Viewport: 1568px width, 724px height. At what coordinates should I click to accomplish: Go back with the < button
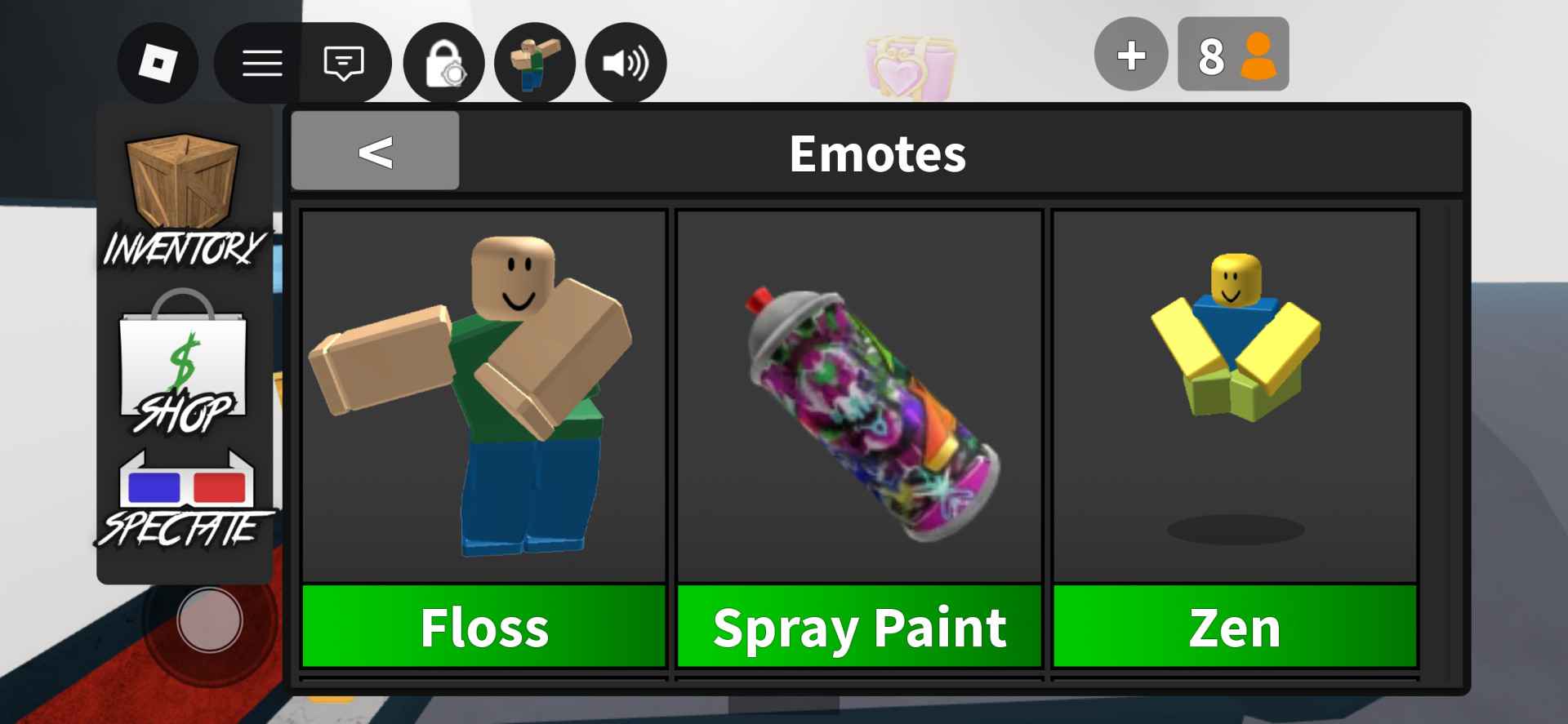pyautogui.click(x=375, y=151)
